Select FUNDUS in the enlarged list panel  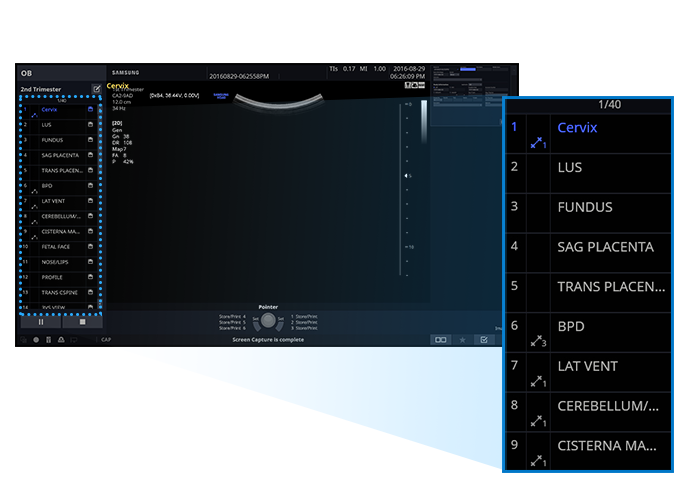(x=585, y=207)
